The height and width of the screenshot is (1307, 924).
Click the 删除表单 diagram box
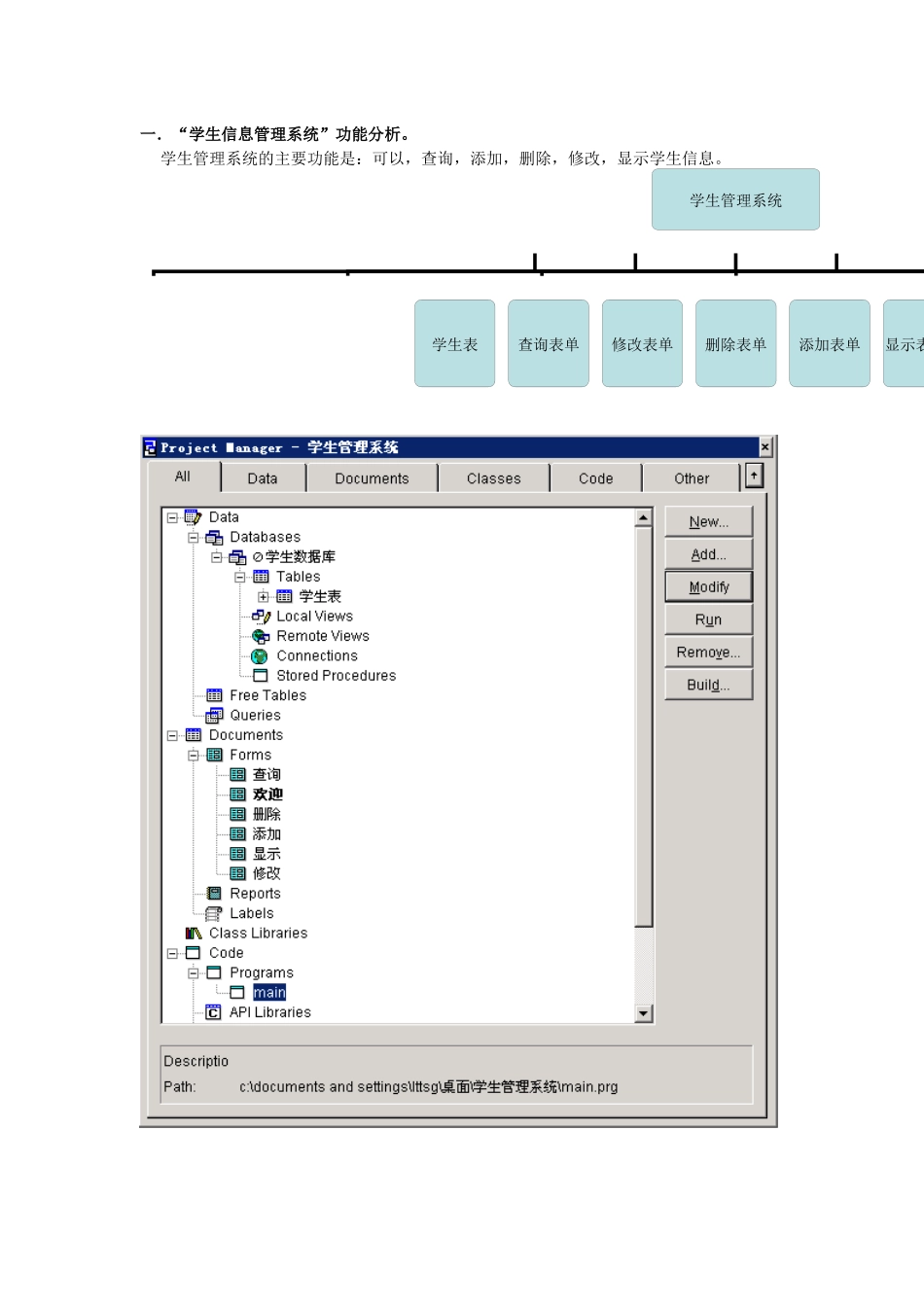pyautogui.click(x=736, y=343)
